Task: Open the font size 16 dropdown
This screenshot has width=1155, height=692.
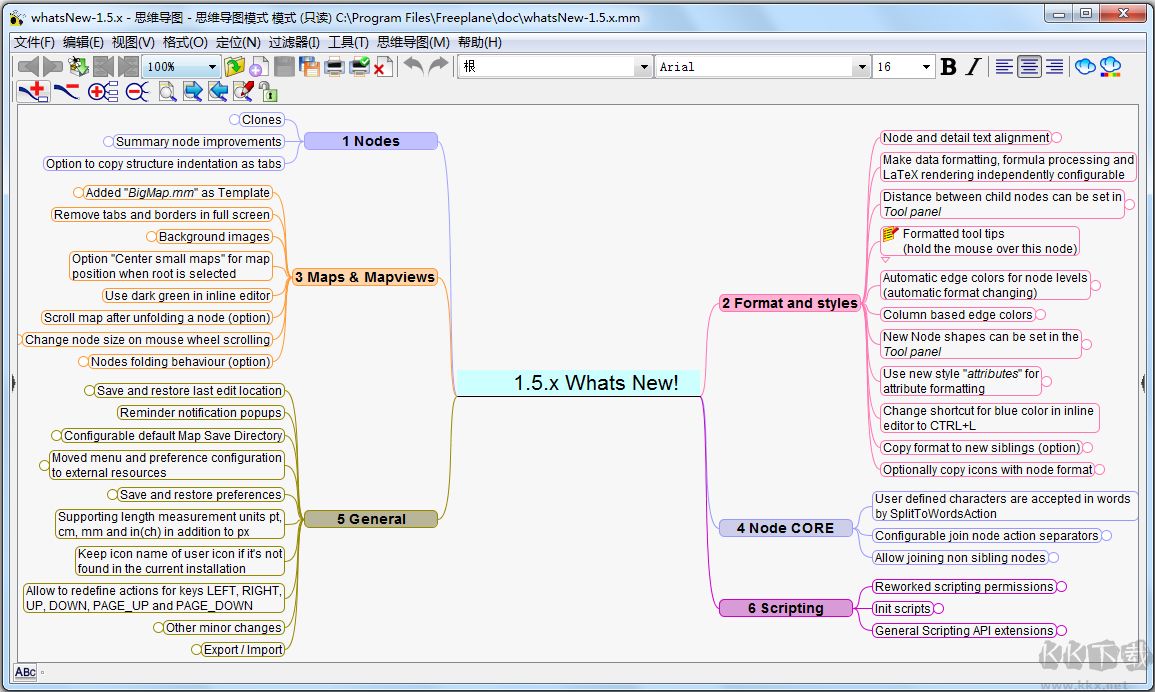Action: [926, 67]
